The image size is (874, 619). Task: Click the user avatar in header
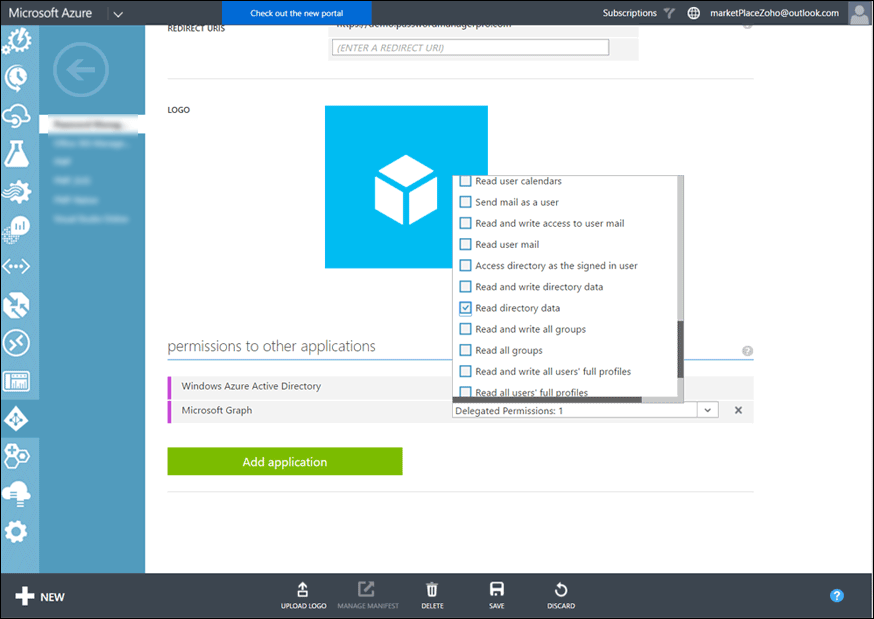click(860, 13)
